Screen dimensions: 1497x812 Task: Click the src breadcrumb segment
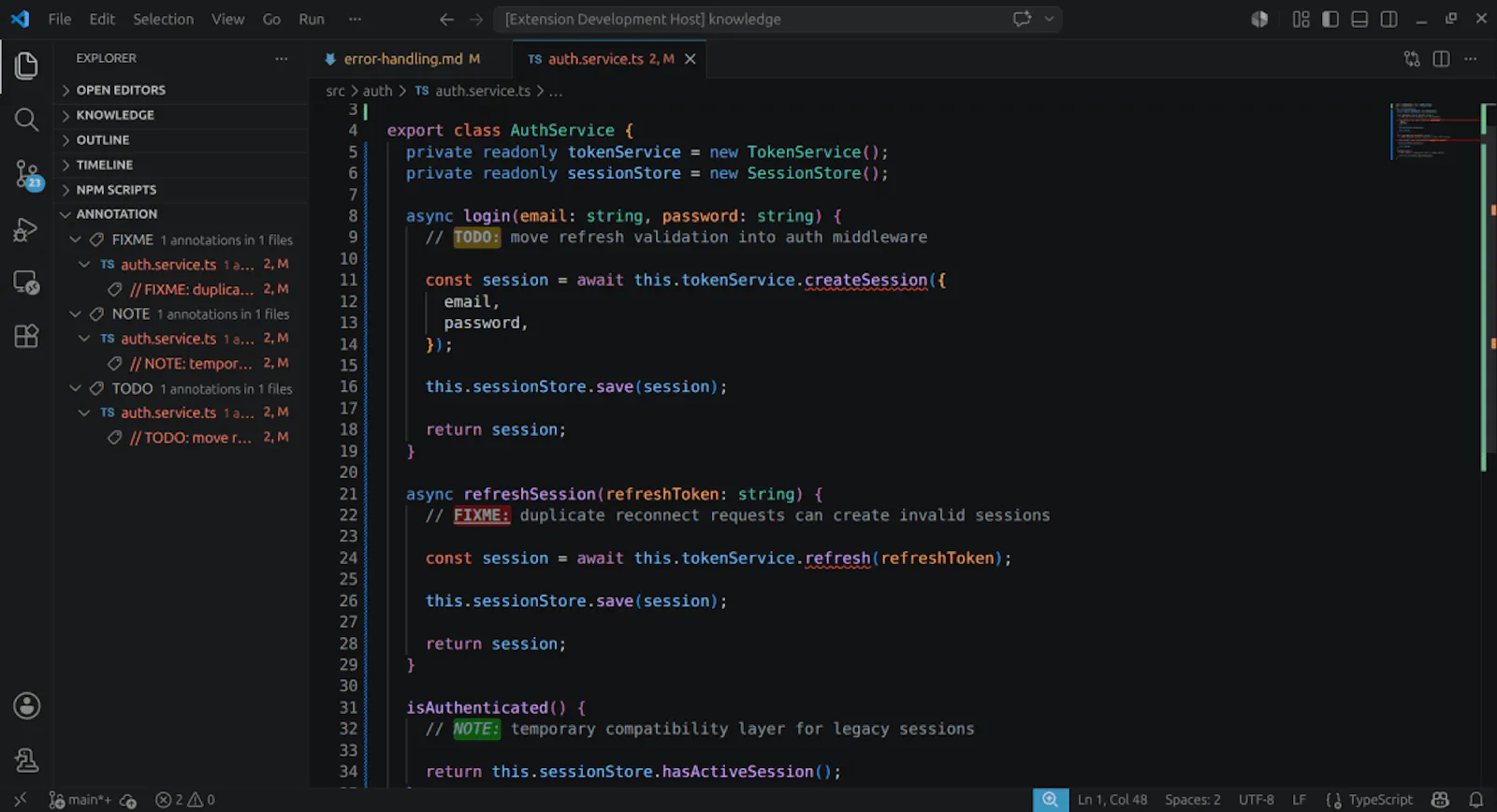point(335,91)
